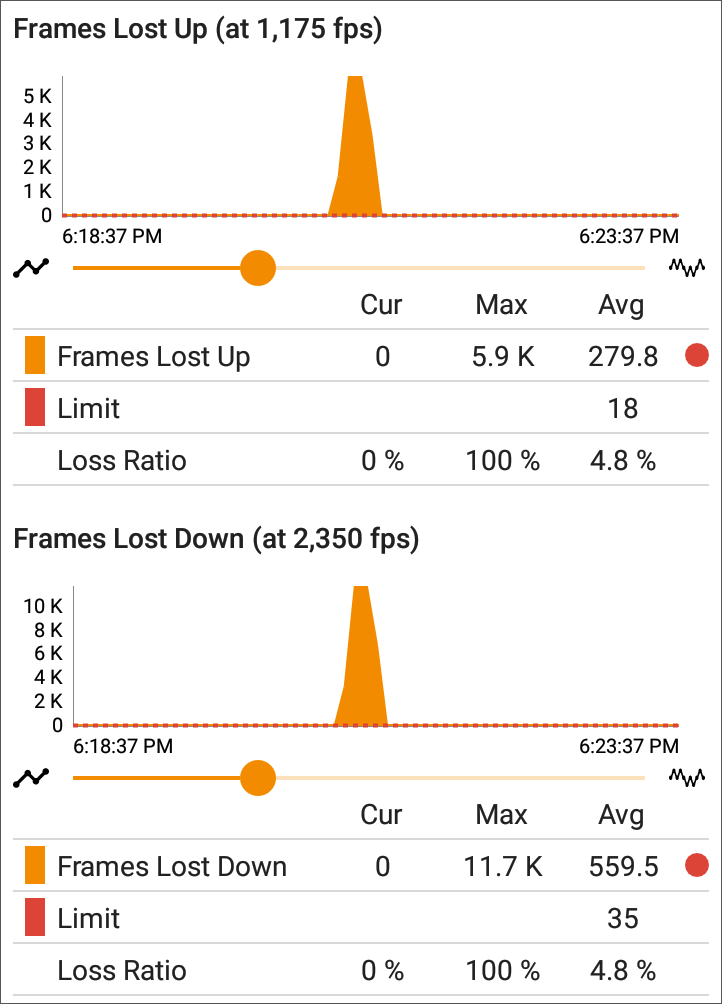
Task: Click red status dot for Frames Lost Down
Action: click(x=696, y=866)
